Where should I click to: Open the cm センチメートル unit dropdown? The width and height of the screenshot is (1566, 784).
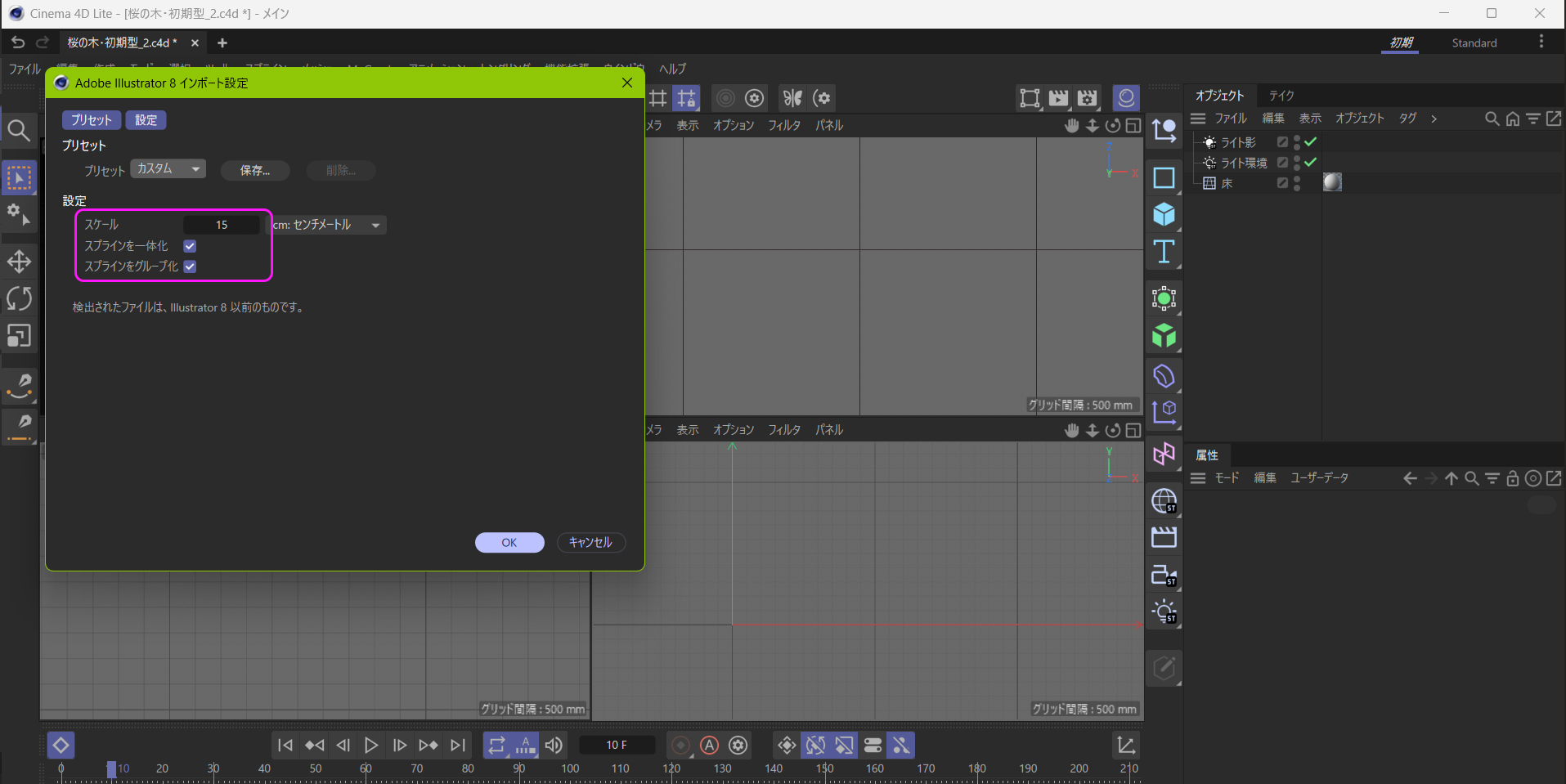327,225
